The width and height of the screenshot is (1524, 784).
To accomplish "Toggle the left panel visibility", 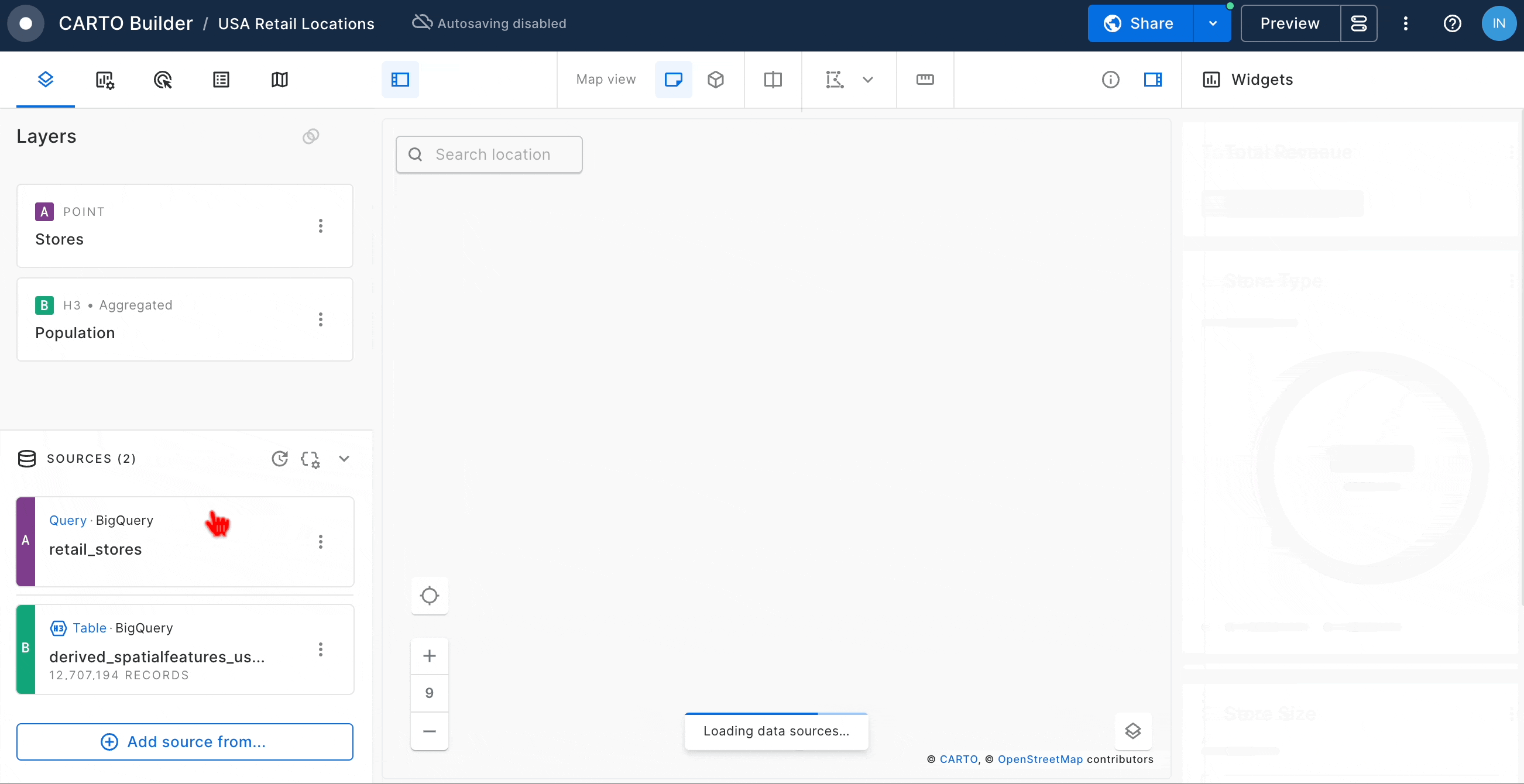I will (400, 80).
